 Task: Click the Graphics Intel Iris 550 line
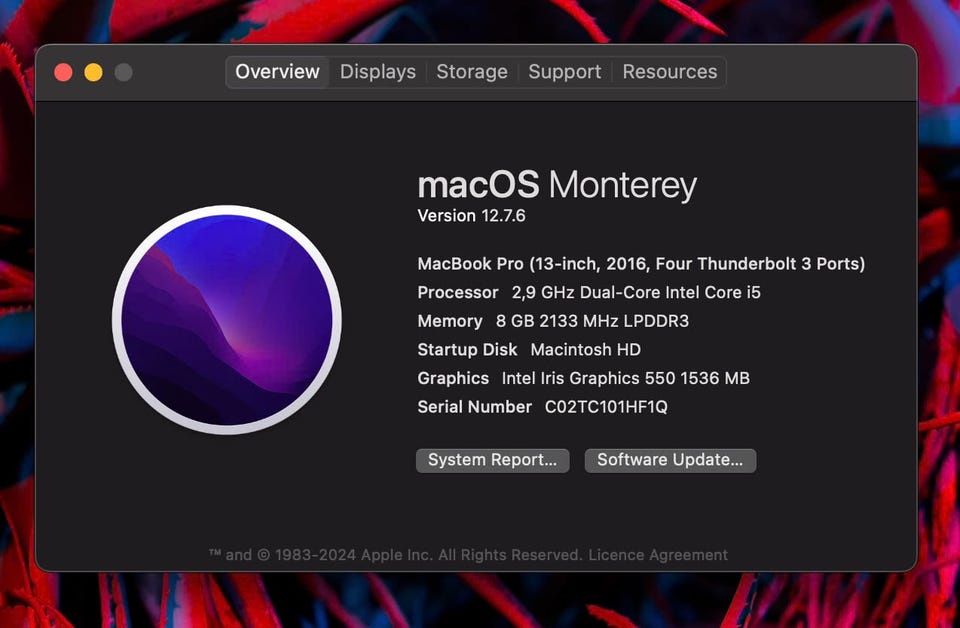coord(583,378)
